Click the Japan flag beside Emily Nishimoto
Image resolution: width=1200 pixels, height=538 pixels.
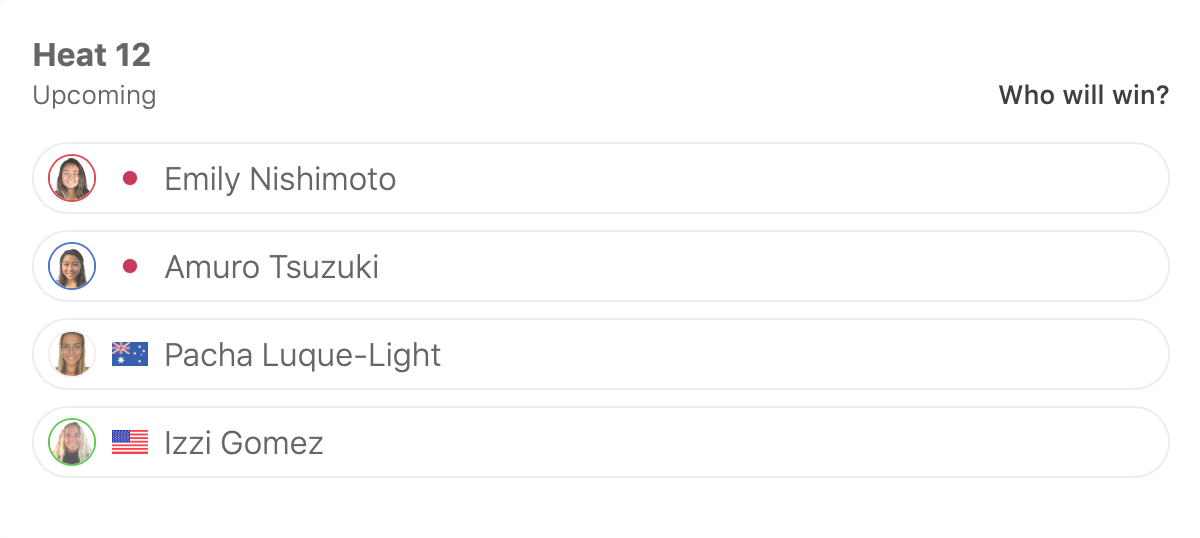(x=130, y=179)
